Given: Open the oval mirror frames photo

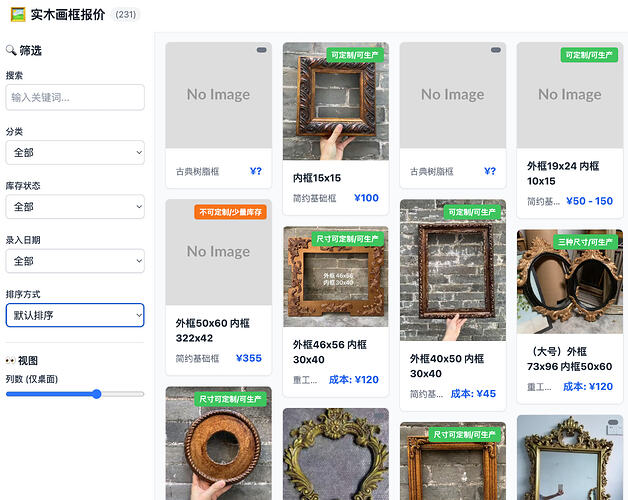Looking at the screenshot, I should click(x=570, y=281).
